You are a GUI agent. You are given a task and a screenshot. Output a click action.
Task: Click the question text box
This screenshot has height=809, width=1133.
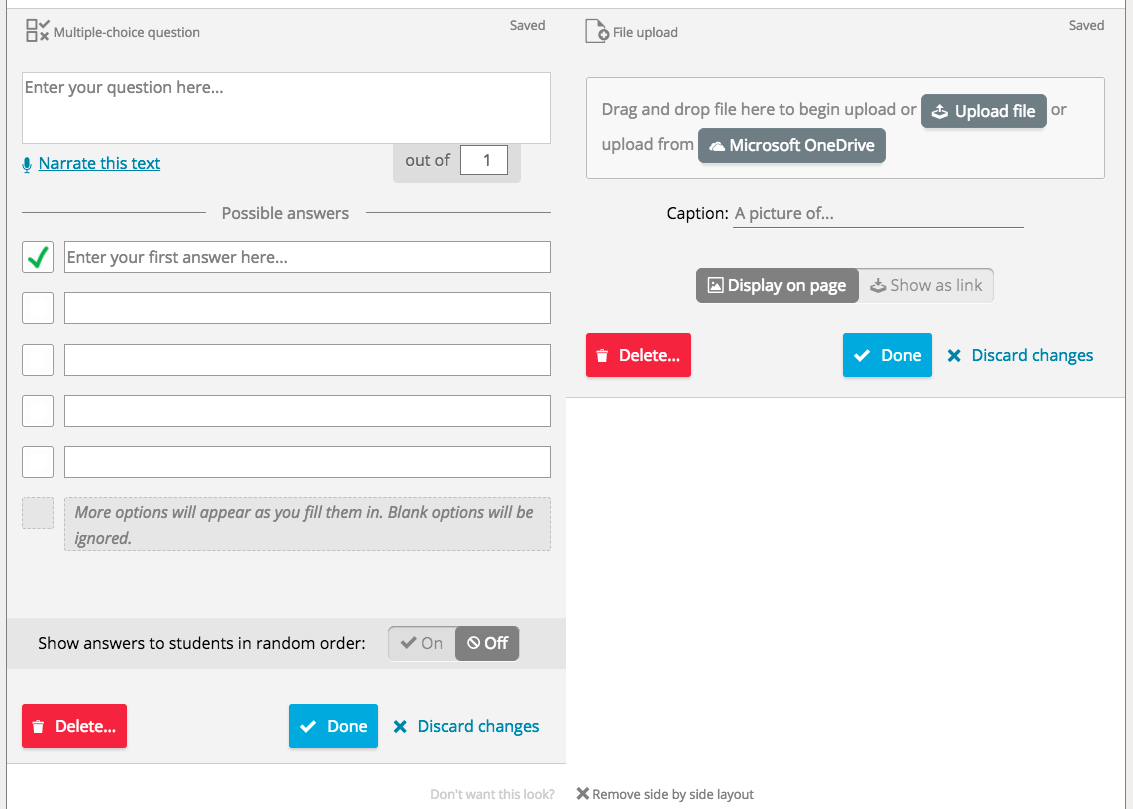286,108
